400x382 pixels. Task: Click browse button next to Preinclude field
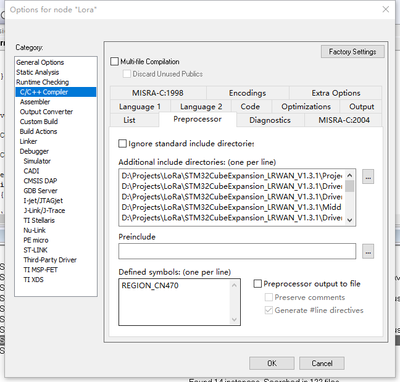tap(368, 251)
